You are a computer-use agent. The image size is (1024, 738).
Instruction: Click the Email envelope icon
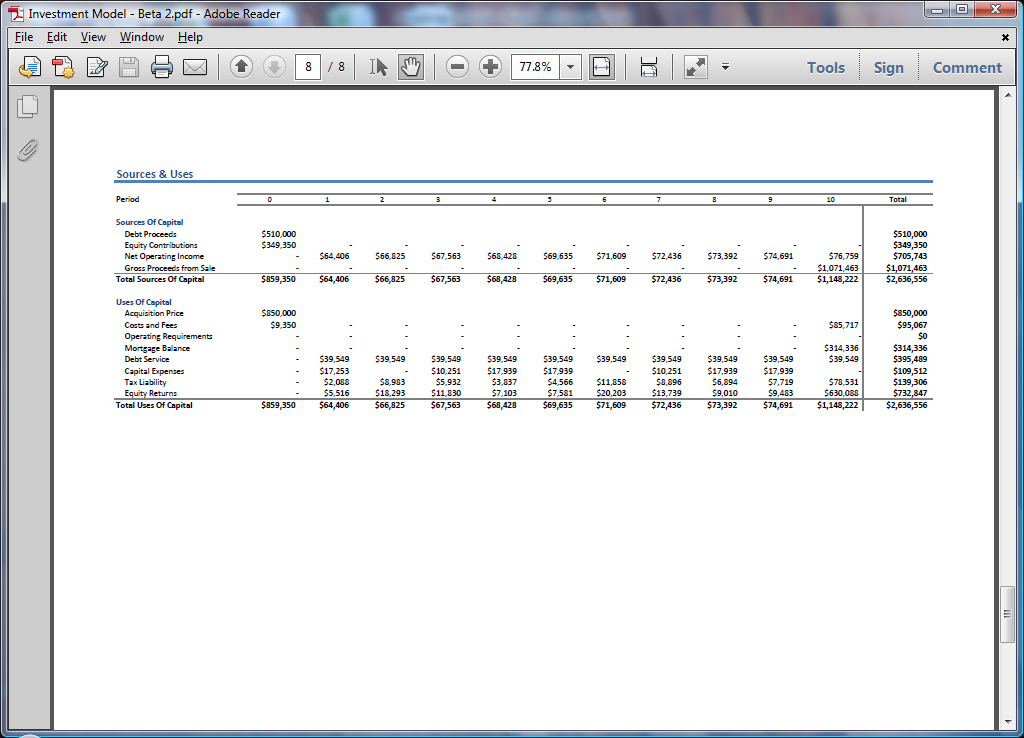pos(195,67)
